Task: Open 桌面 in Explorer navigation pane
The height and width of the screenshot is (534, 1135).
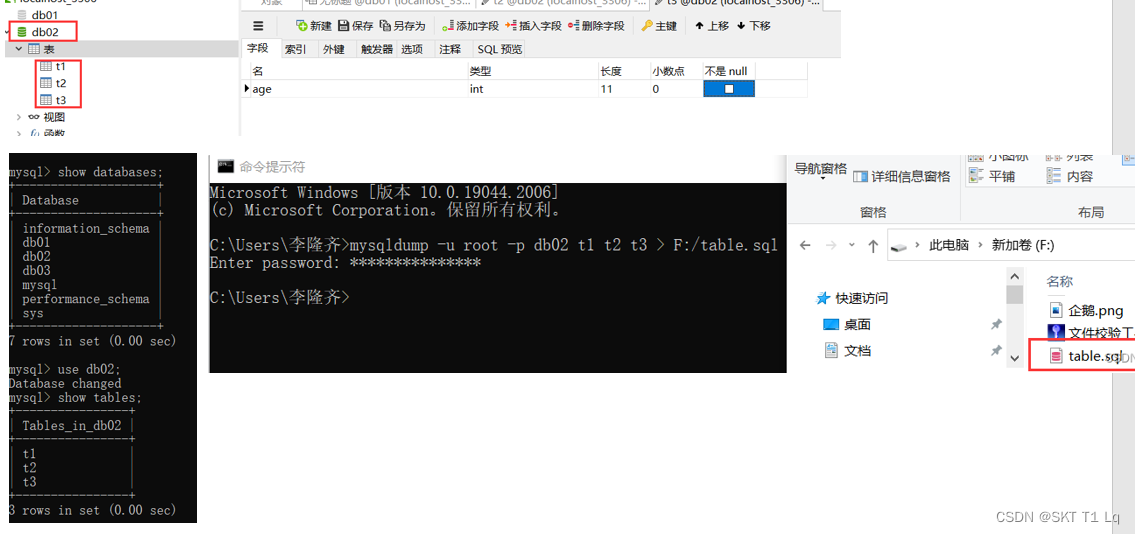Action: click(848, 324)
